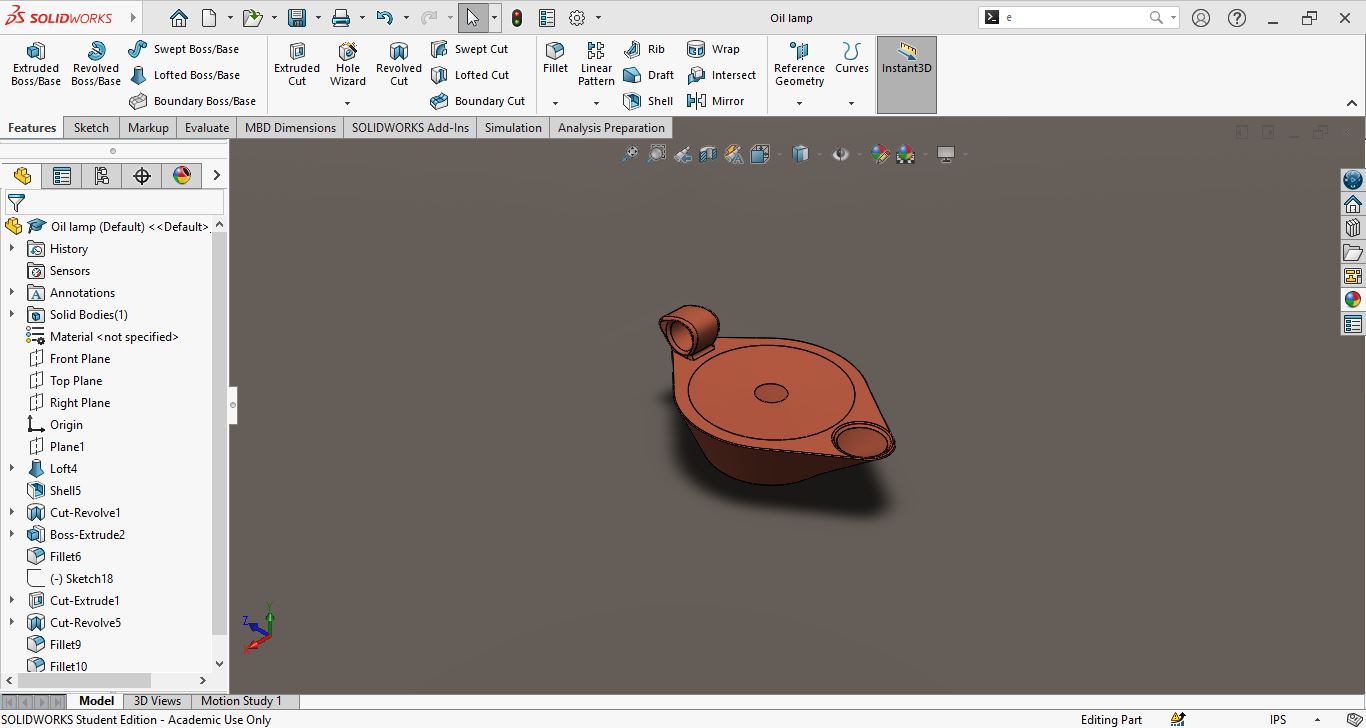Toggle the Hide/Show Items eye icon

840,154
